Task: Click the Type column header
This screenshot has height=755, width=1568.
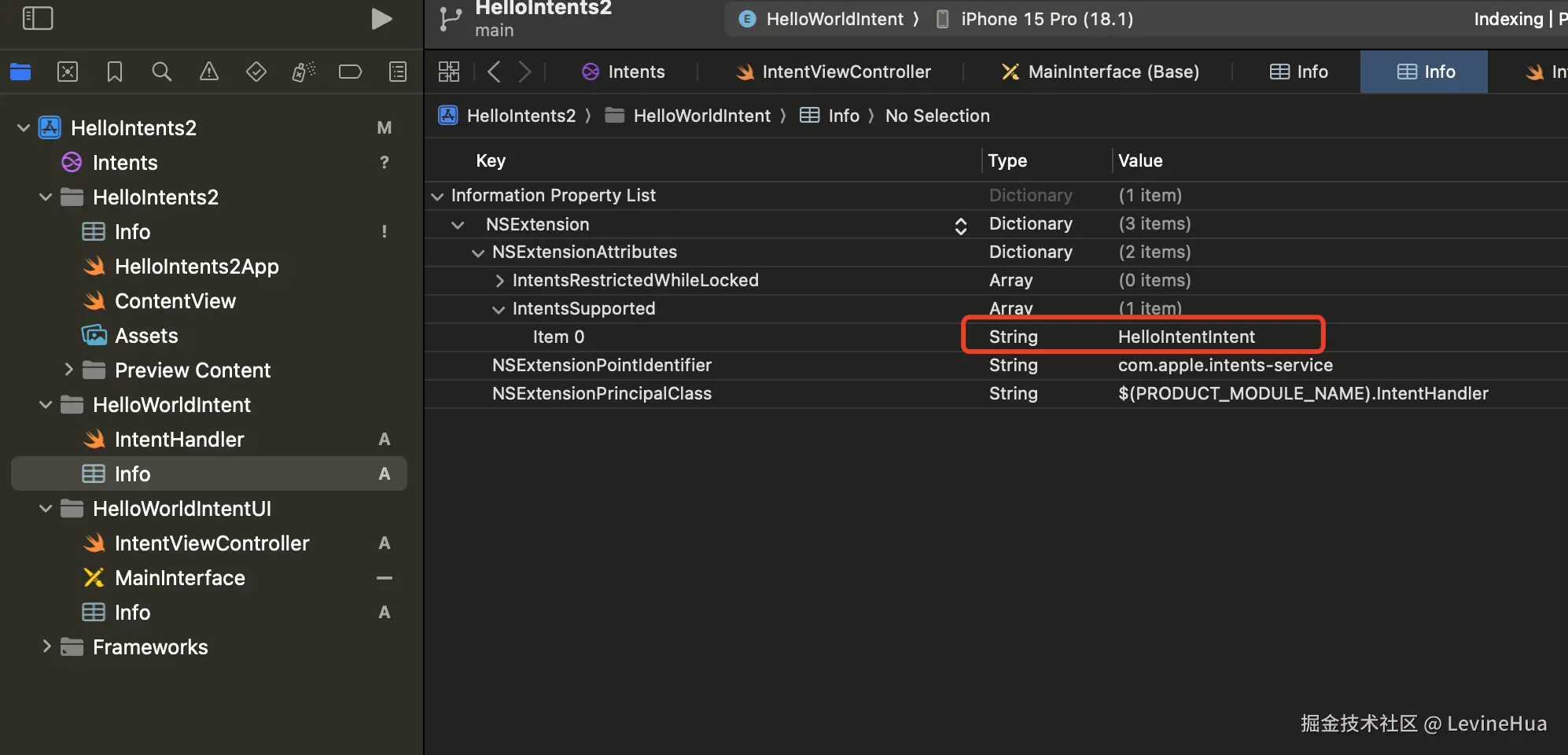Action: 1007,160
